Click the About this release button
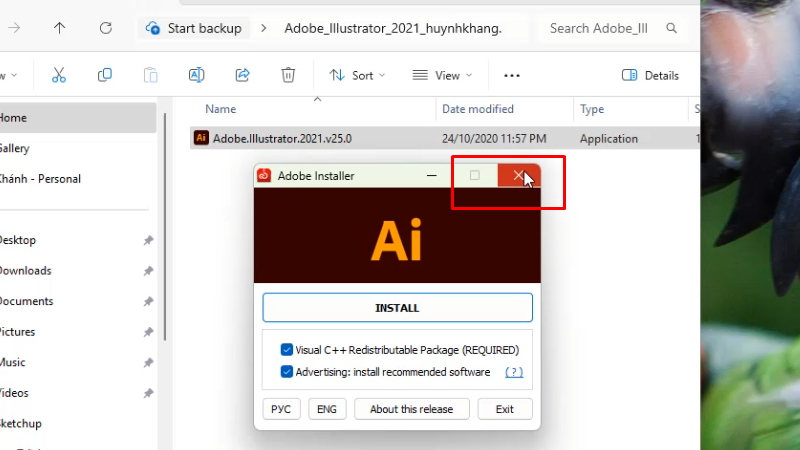 click(411, 409)
